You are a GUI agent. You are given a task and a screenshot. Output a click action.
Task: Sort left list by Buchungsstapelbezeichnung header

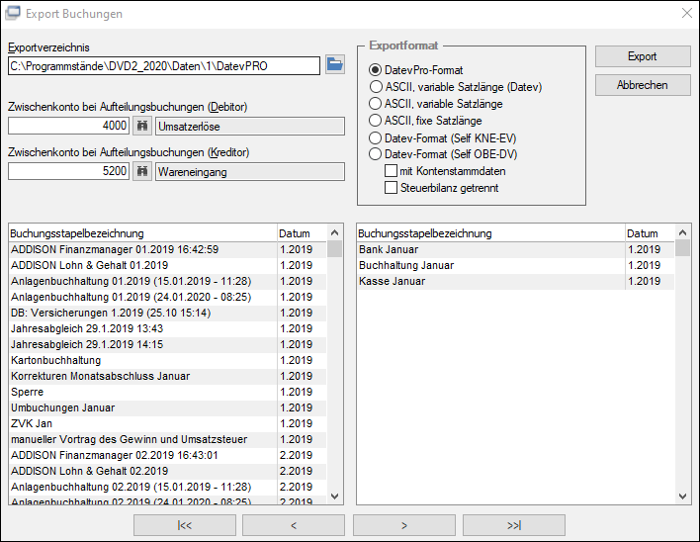pyautogui.click(x=143, y=233)
